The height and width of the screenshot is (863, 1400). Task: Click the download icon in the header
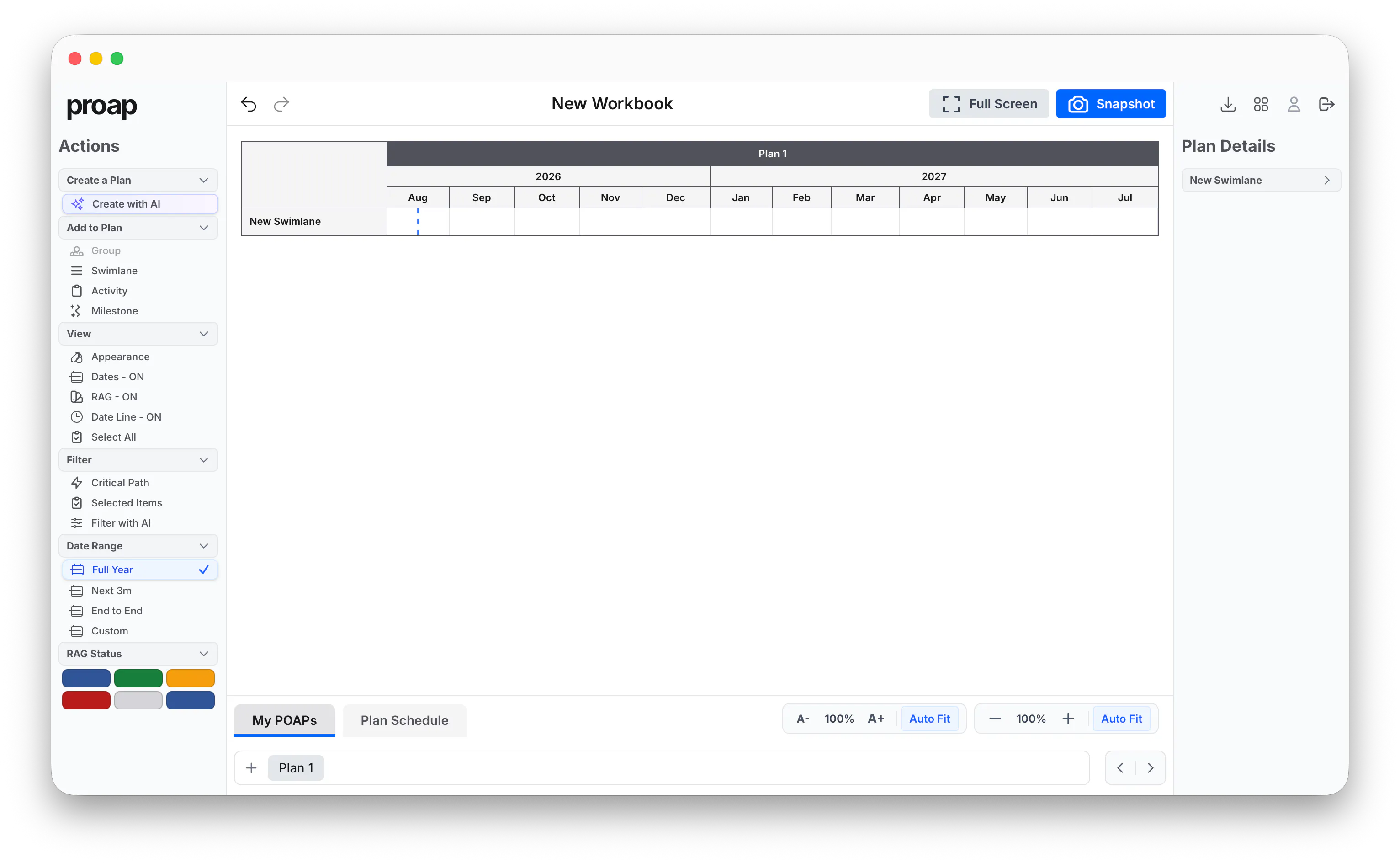pyautogui.click(x=1228, y=105)
